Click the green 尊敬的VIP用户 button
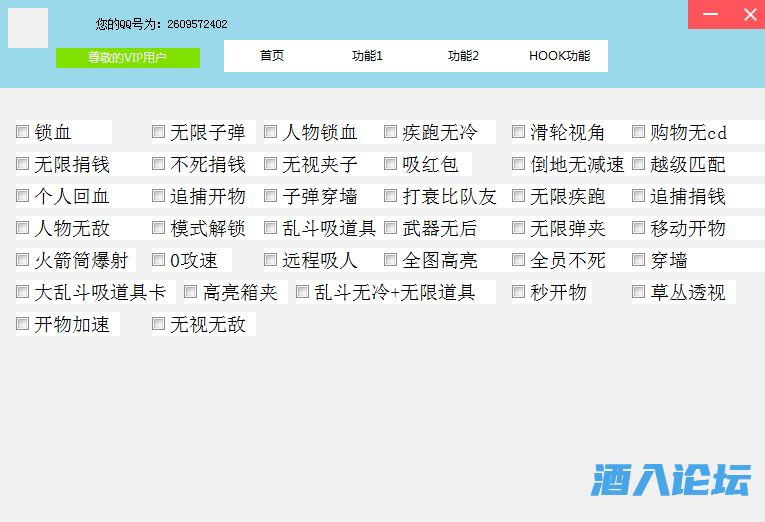The height and width of the screenshot is (522, 765). coord(128,58)
